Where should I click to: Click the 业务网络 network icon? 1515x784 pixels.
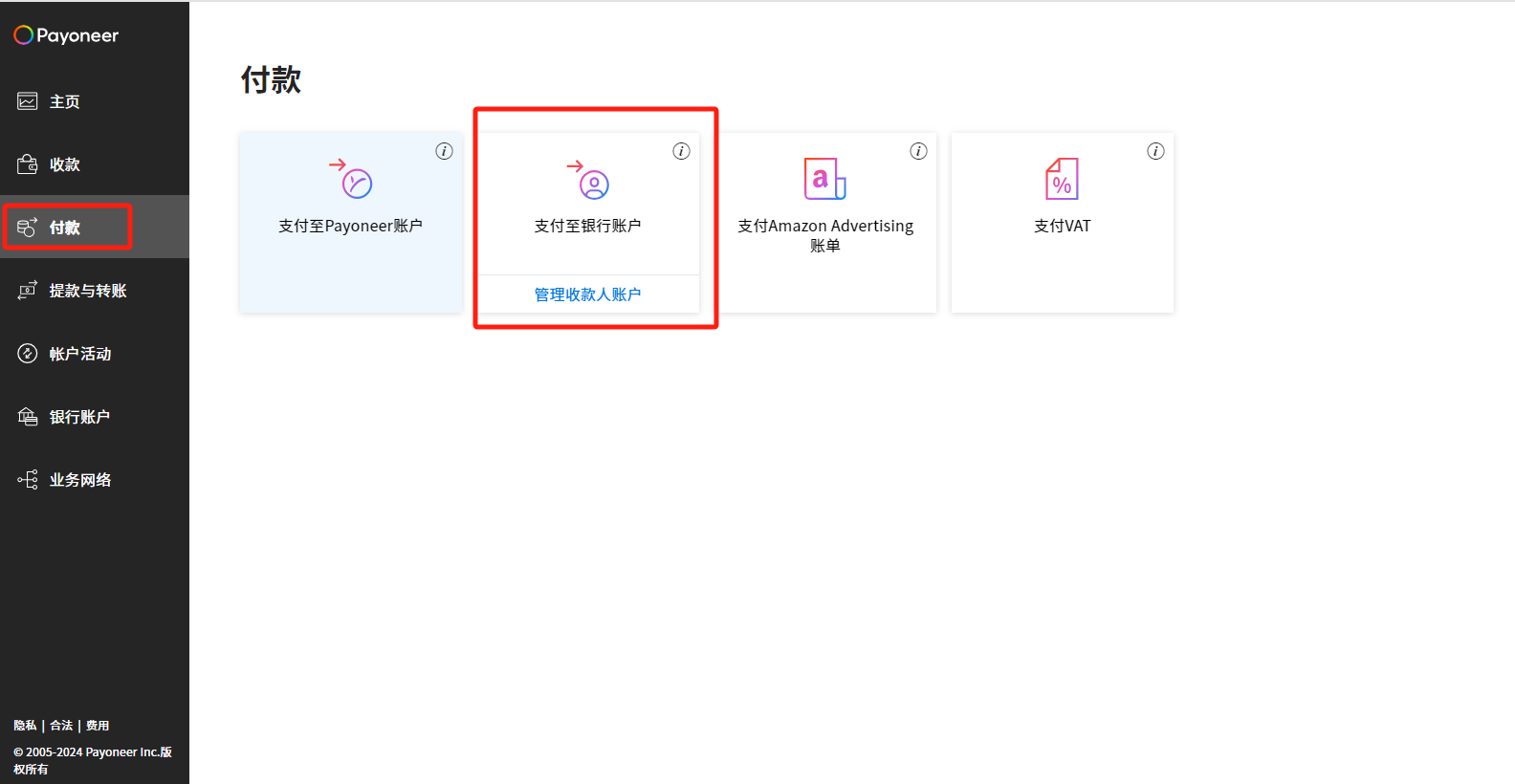(x=28, y=480)
